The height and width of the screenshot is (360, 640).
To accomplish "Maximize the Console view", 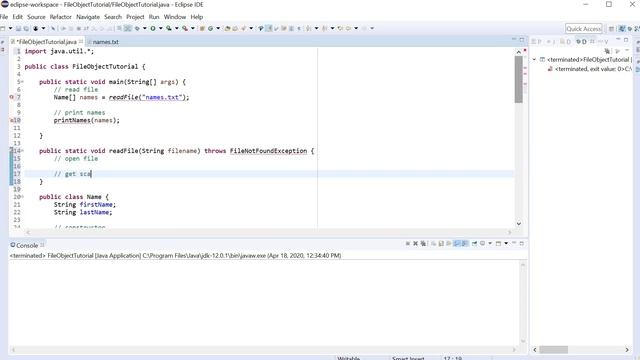I will click(x=521, y=243).
